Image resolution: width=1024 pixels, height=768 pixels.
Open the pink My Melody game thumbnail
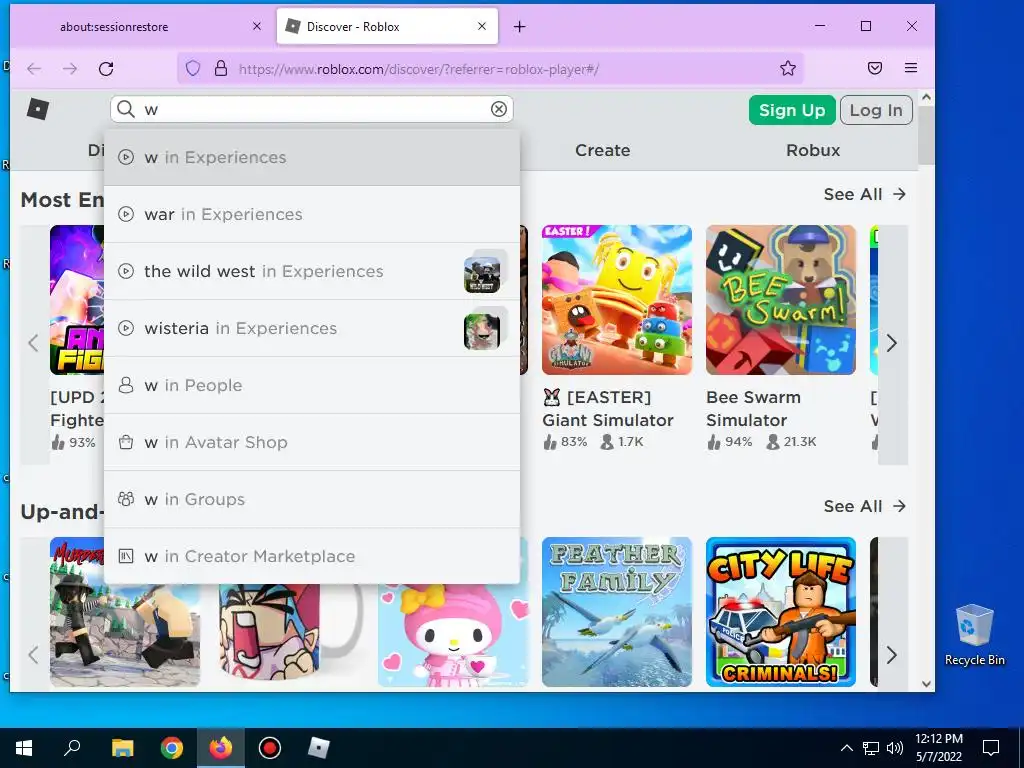pos(453,635)
